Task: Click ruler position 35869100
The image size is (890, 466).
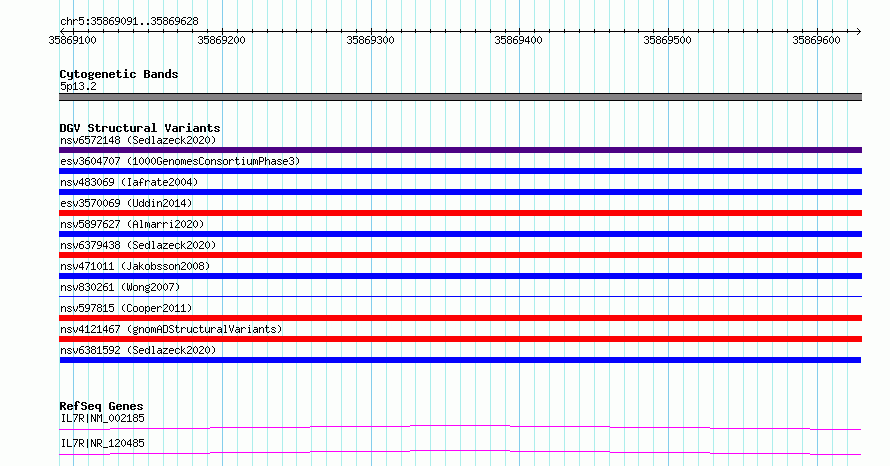Action: pos(73,40)
